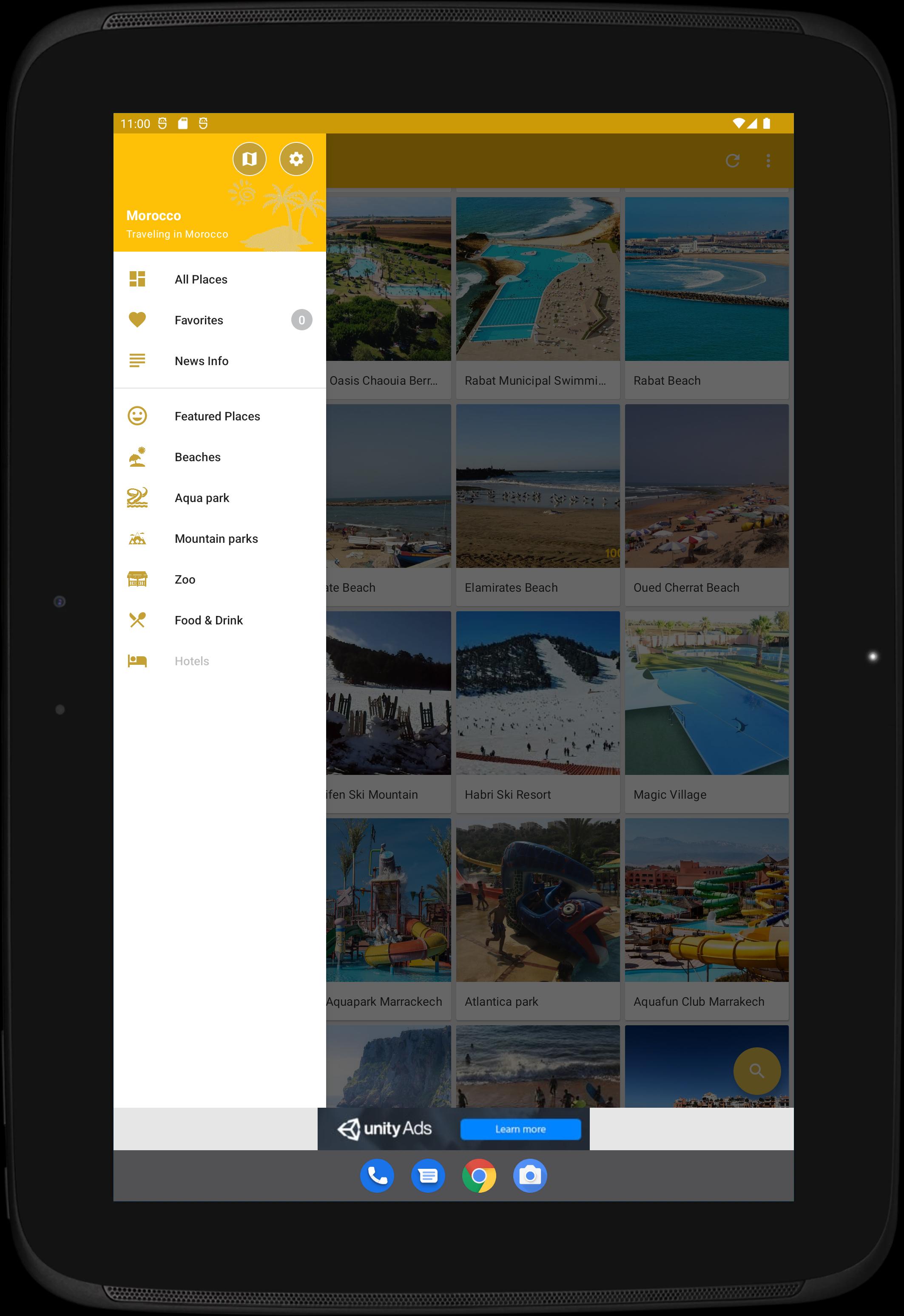Tap the All Places grid icon
The image size is (904, 1316).
(x=137, y=279)
